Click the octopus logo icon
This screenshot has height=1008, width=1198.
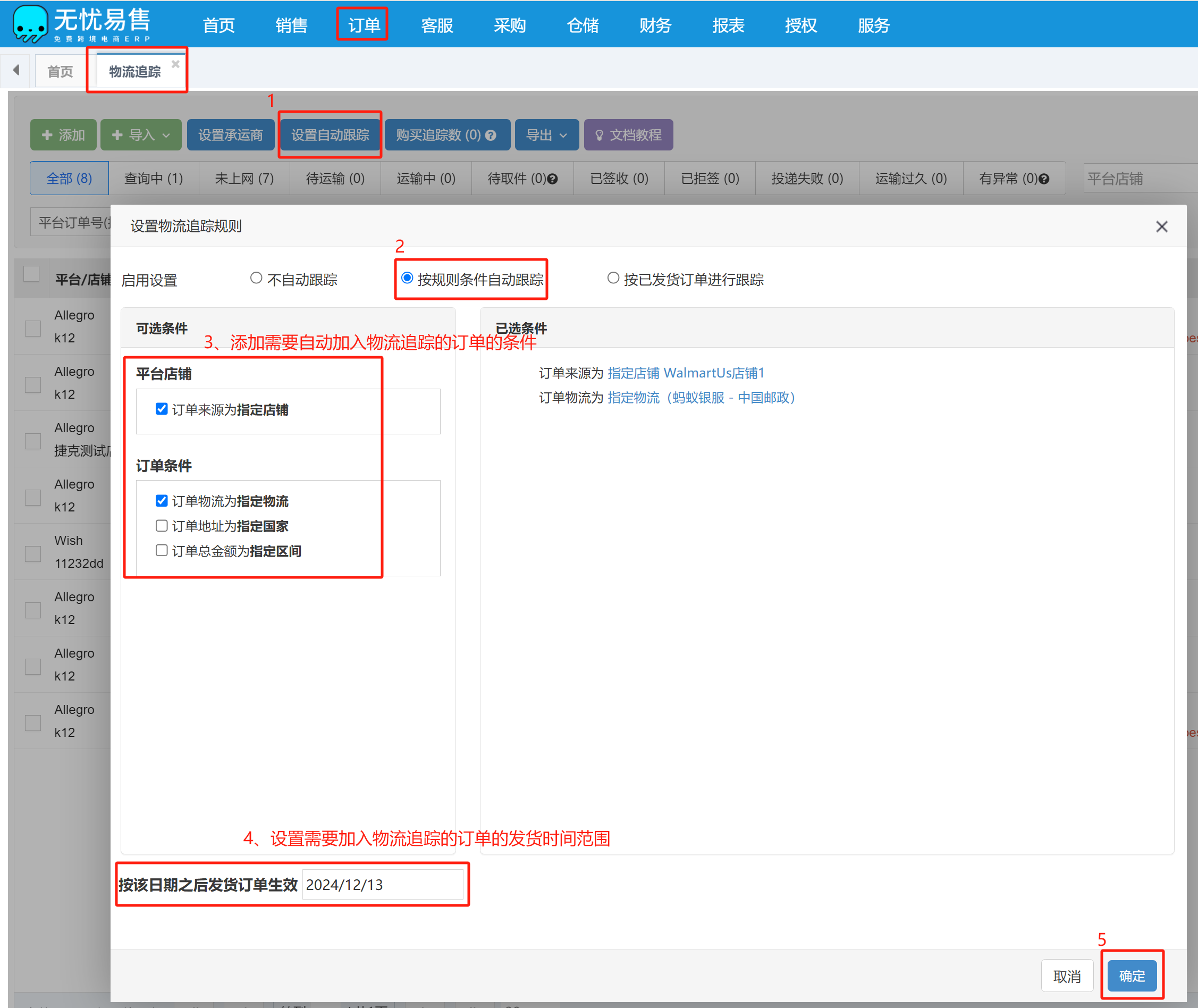point(30,24)
